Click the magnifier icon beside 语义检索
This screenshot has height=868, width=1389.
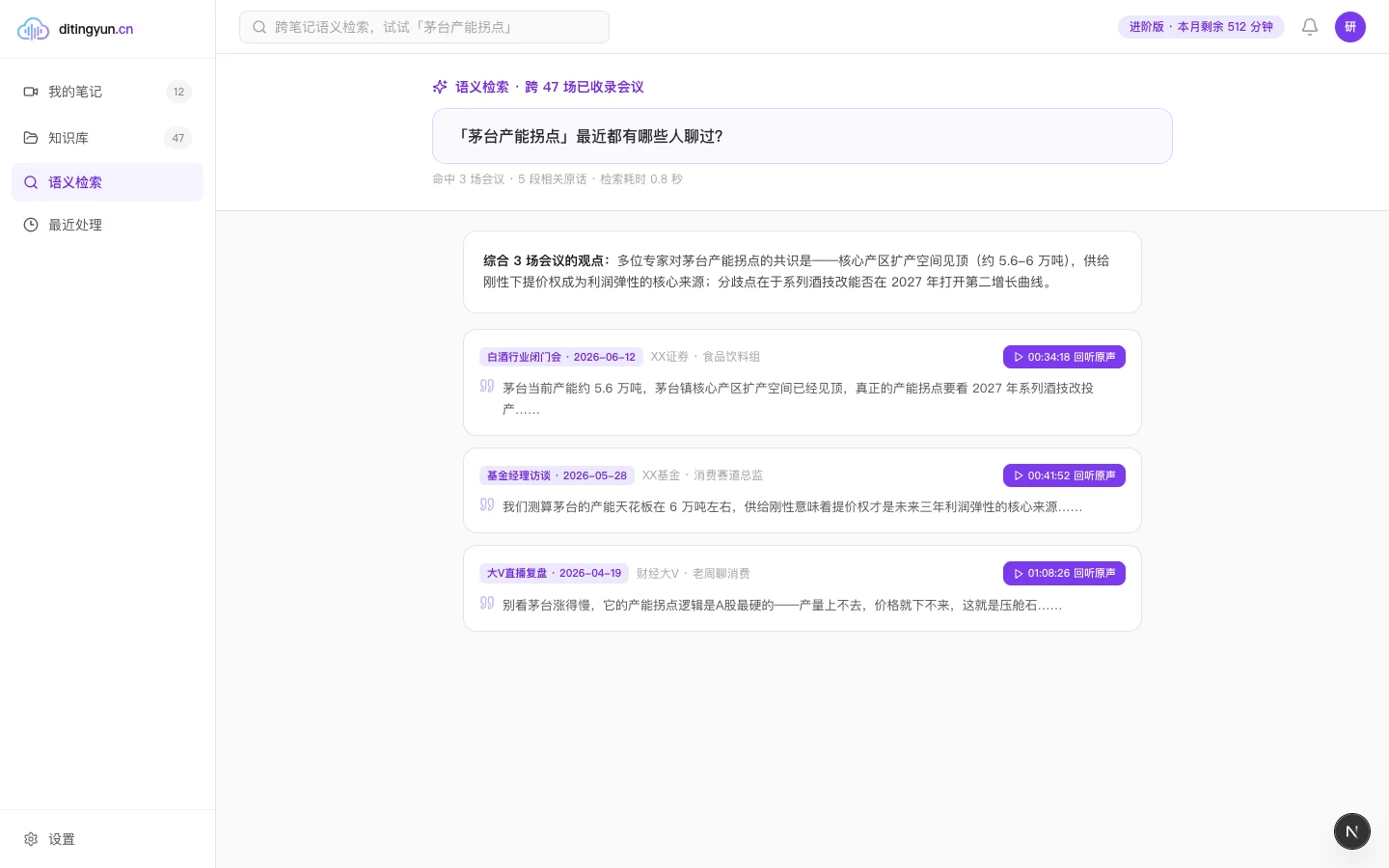(x=31, y=182)
